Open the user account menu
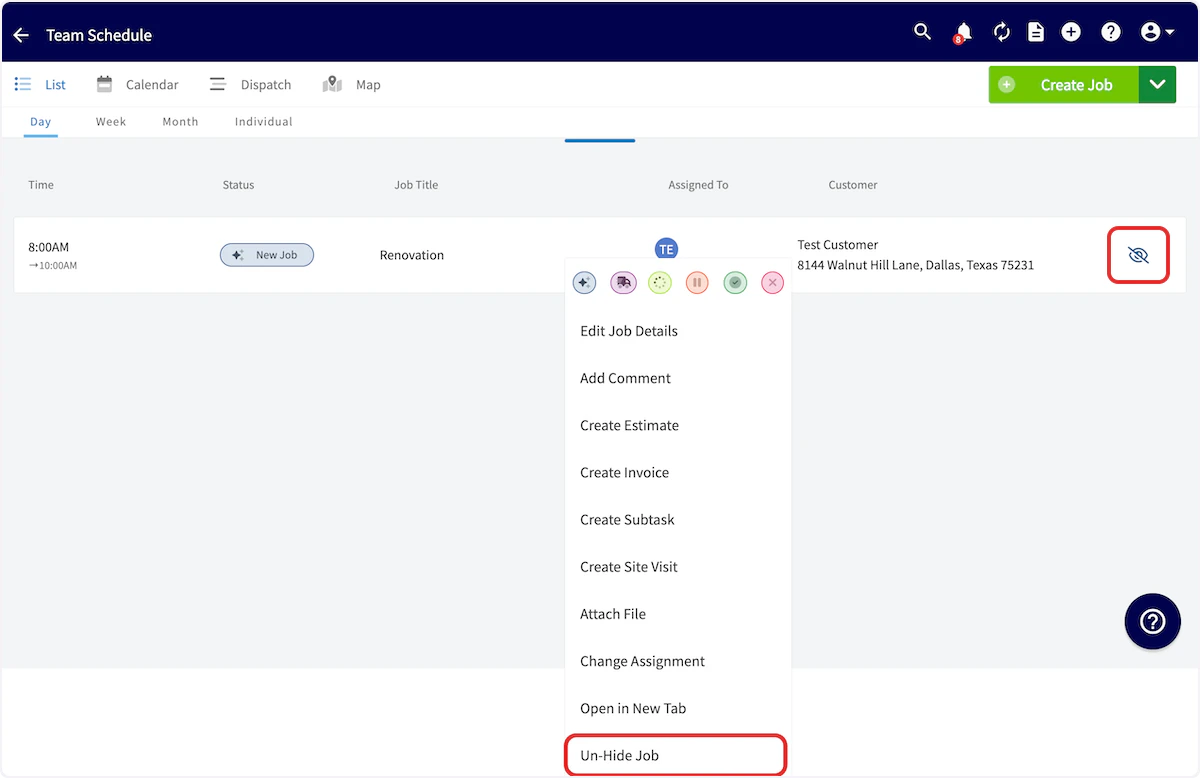 pyautogui.click(x=1157, y=32)
